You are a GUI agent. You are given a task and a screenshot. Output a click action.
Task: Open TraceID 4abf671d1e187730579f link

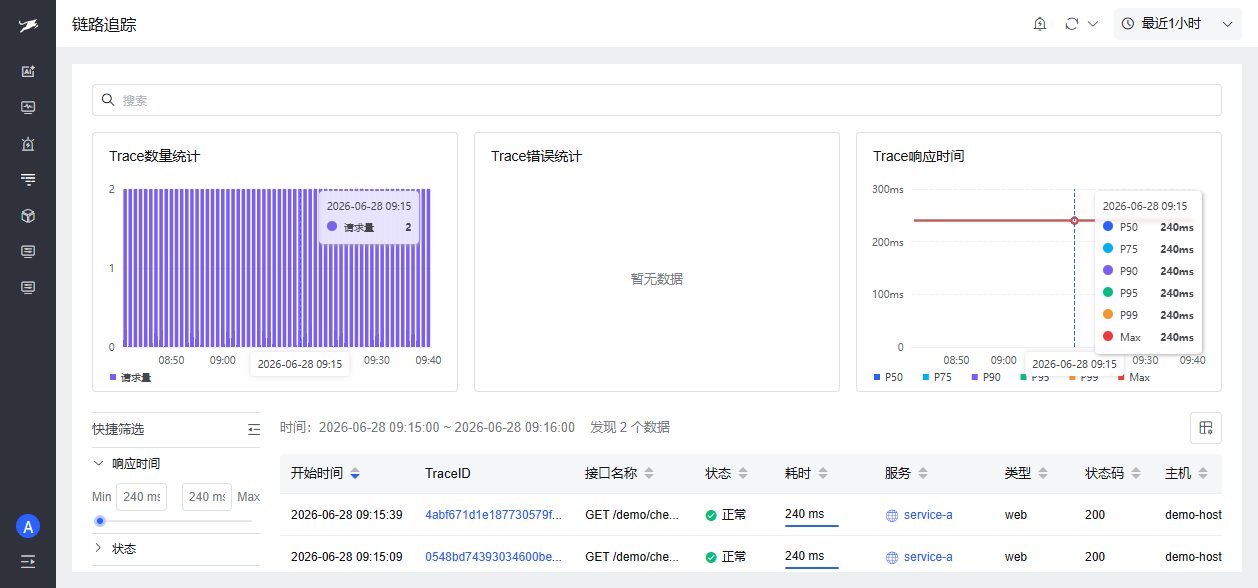pos(493,515)
